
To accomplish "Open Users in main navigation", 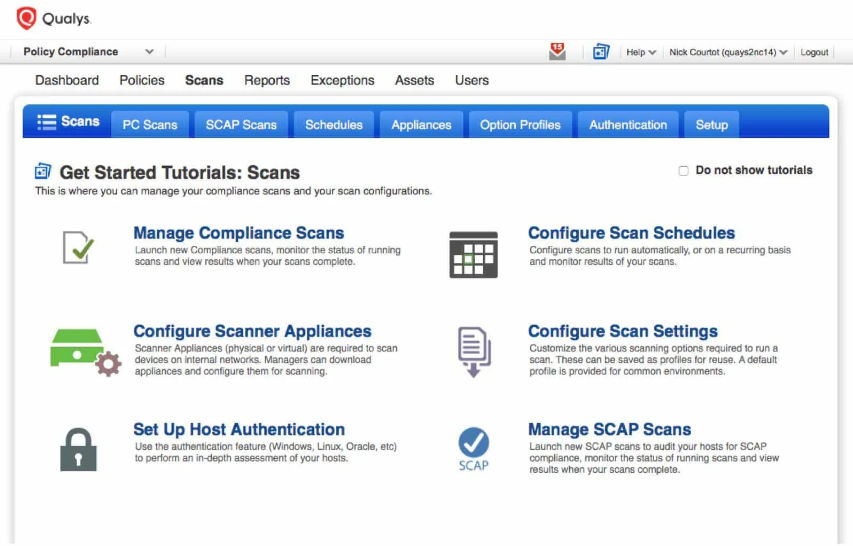I will tap(472, 80).
